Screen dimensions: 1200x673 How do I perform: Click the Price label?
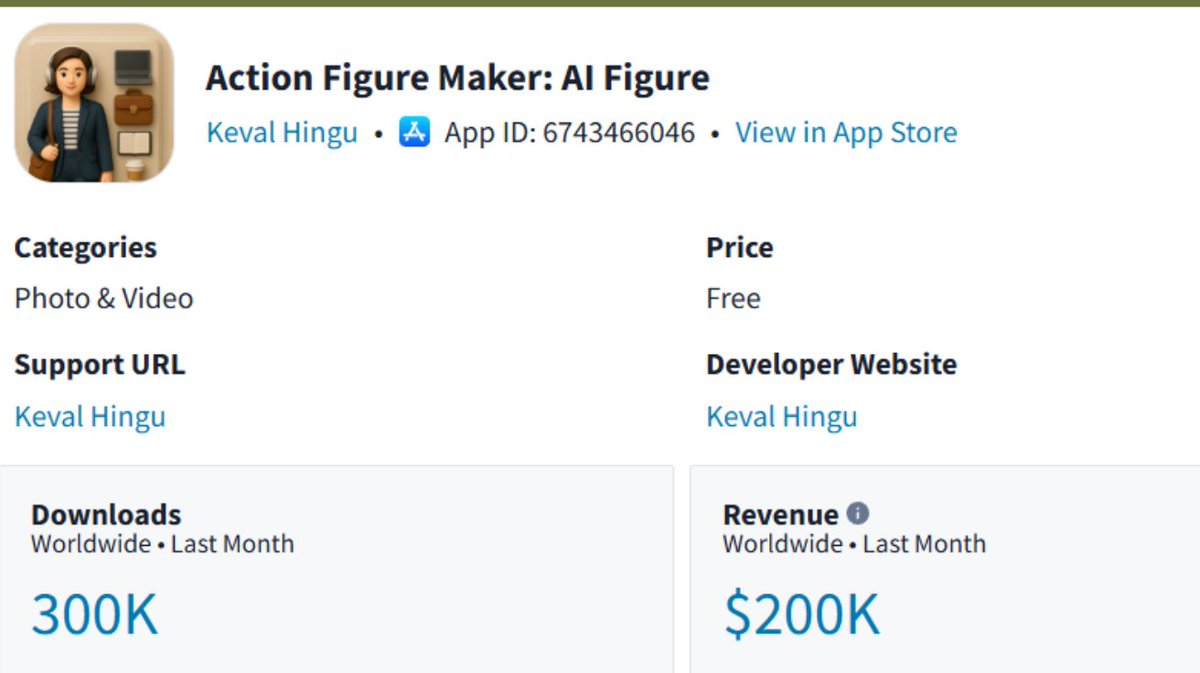click(740, 247)
